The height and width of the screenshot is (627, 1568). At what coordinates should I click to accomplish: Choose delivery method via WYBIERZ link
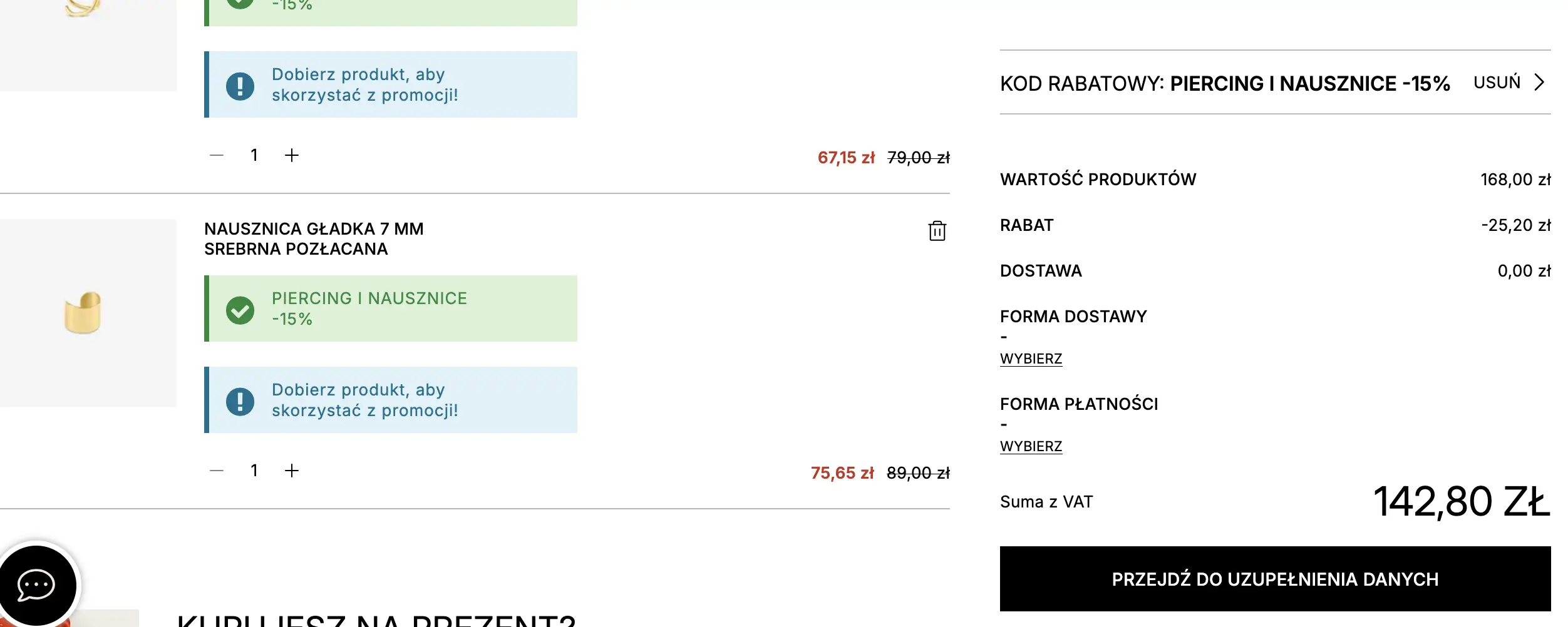[1031, 359]
